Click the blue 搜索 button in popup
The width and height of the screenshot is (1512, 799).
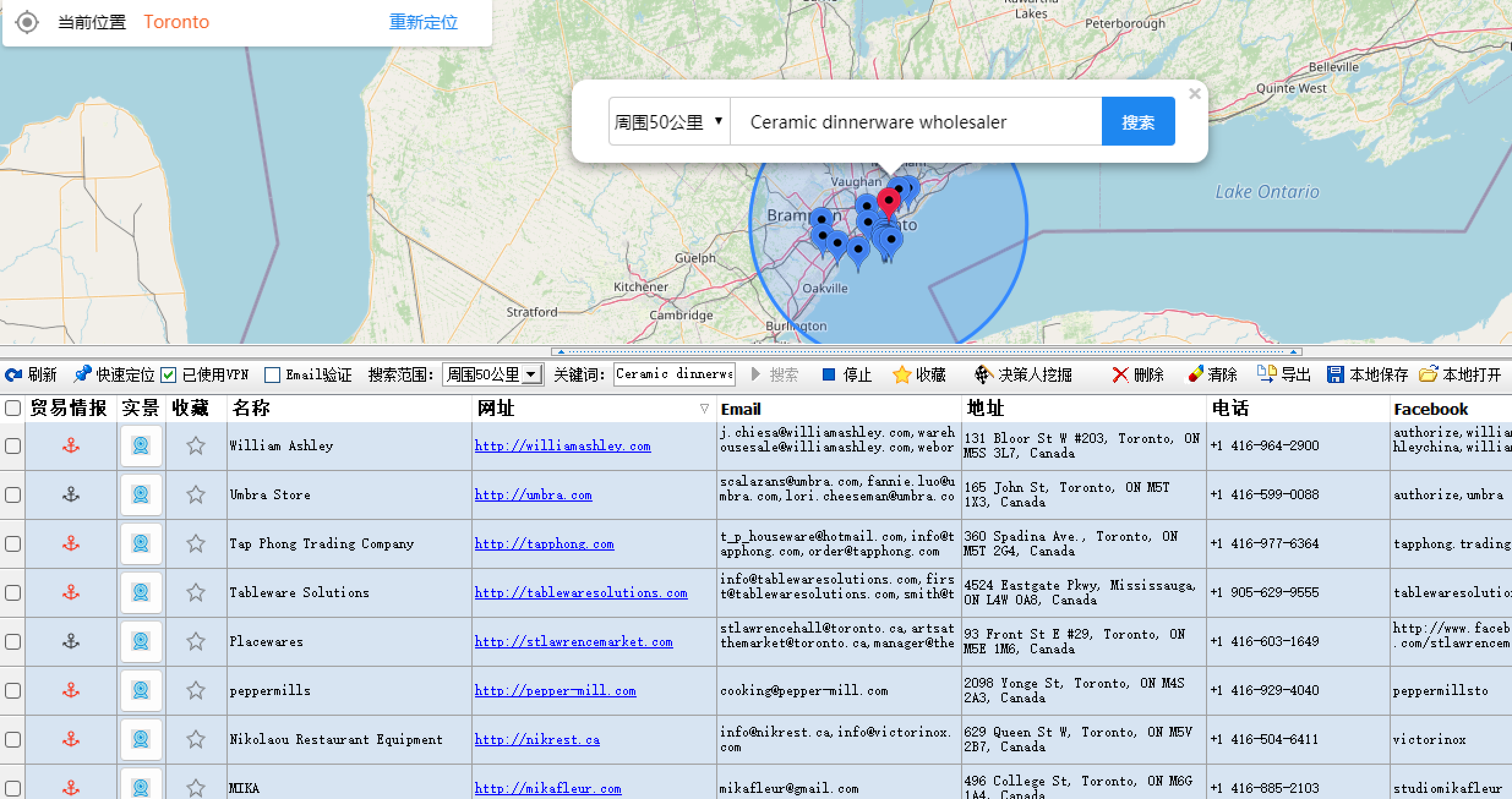1138,122
